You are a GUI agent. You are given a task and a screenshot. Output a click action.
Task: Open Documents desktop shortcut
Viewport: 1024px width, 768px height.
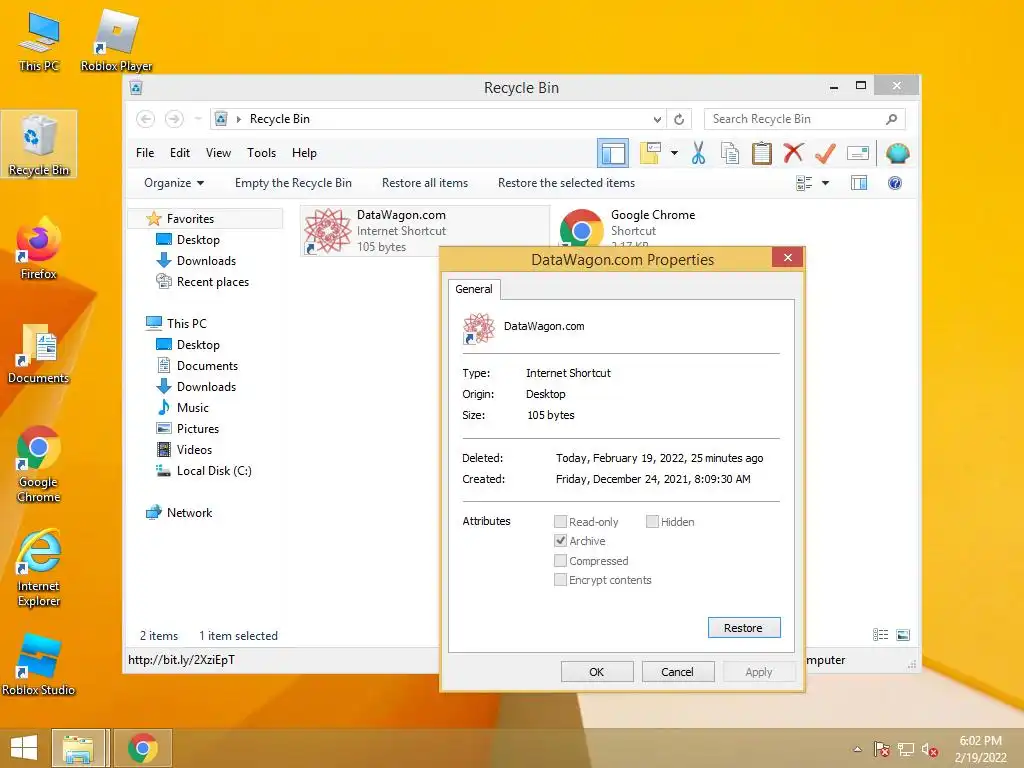coord(39,353)
